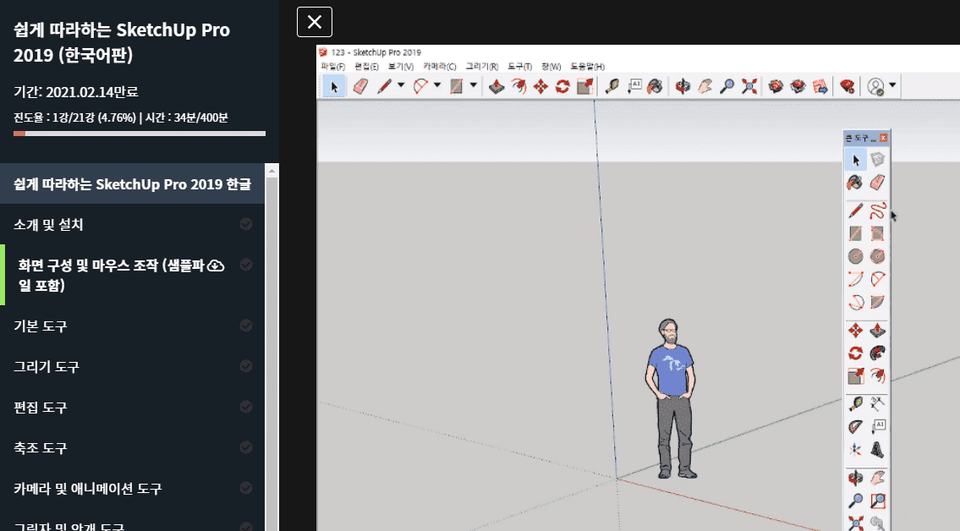Screen dimensions: 960x531
Task: Select the Zoom magnifier in top toolbar
Action: point(727,86)
